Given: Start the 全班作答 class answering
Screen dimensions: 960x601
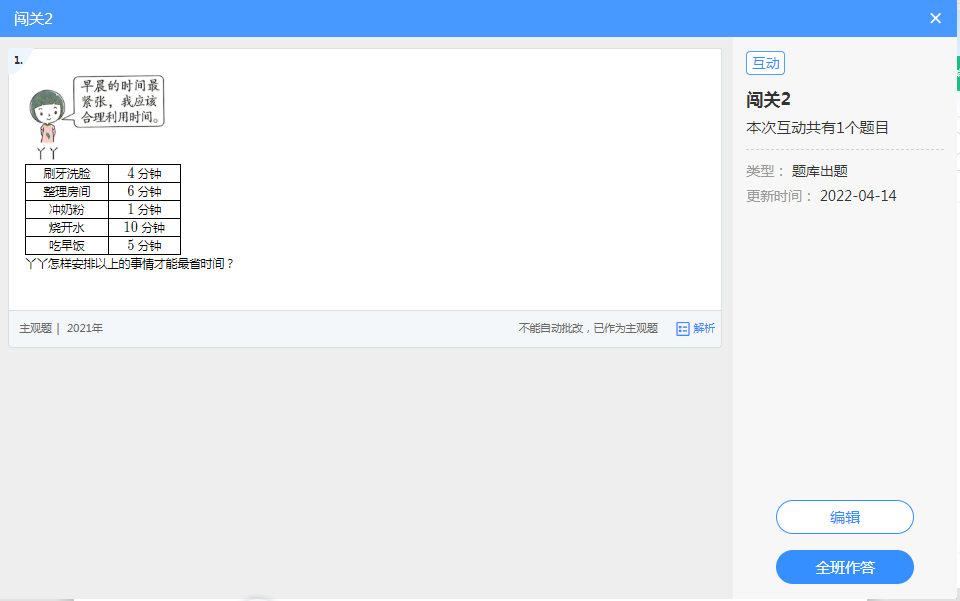Looking at the screenshot, I should point(844,567).
